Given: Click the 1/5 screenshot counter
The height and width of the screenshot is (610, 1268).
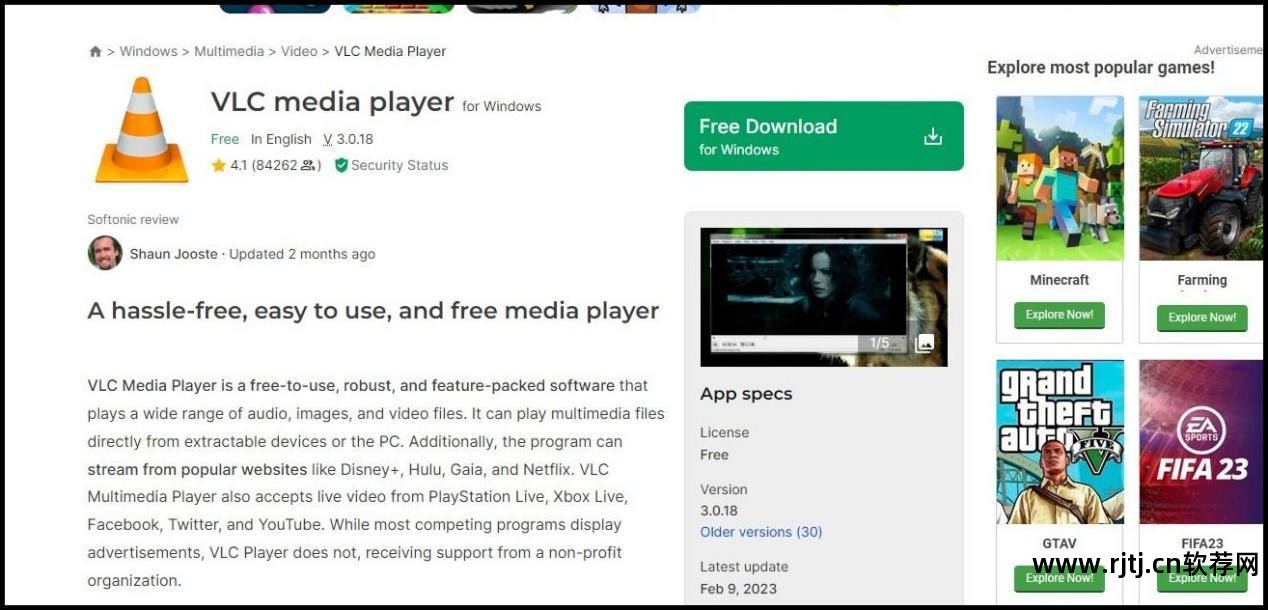Looking at the screenshot, I should tap(879, 343).
